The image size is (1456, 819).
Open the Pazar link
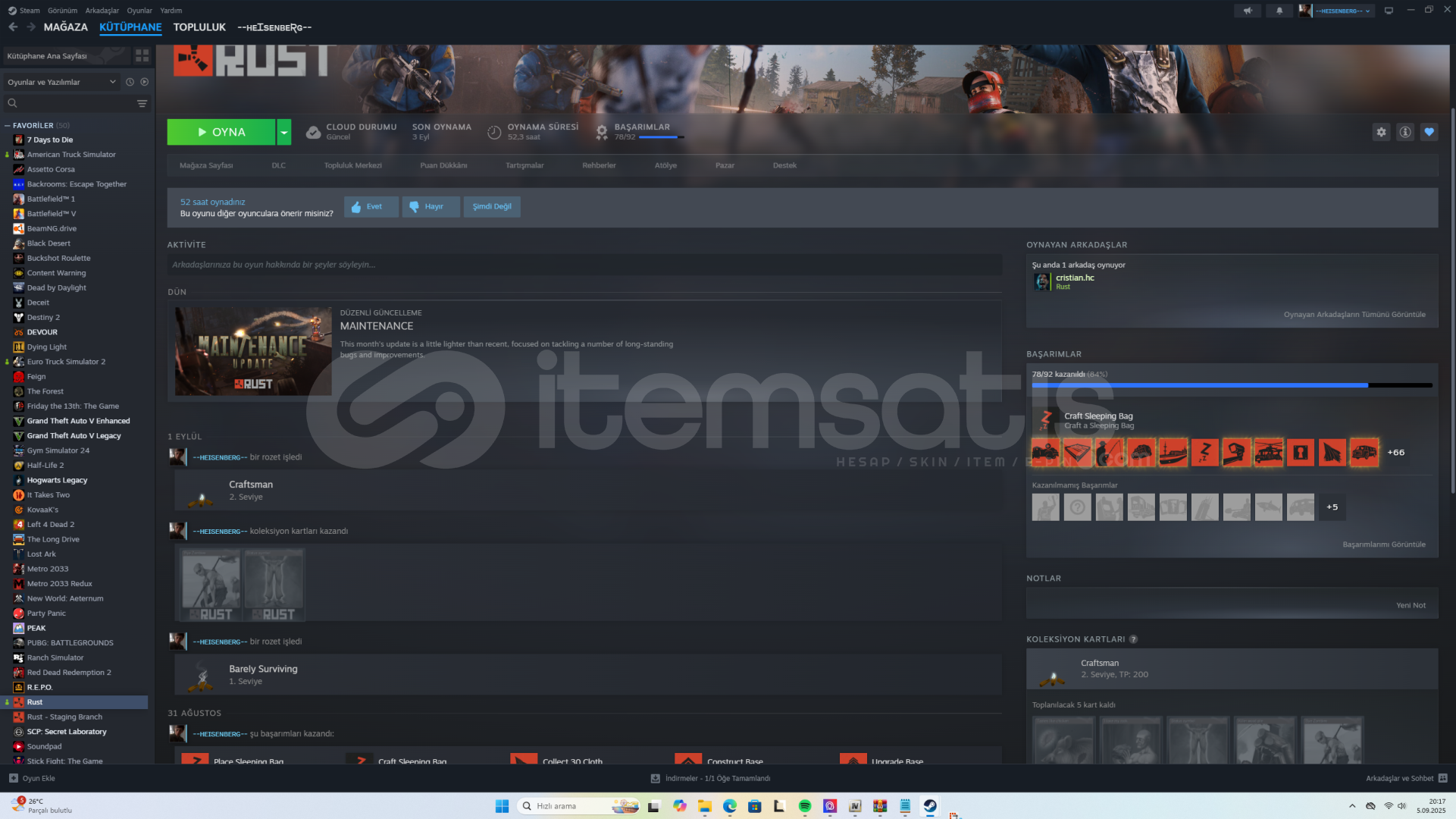tap(725, 165)
